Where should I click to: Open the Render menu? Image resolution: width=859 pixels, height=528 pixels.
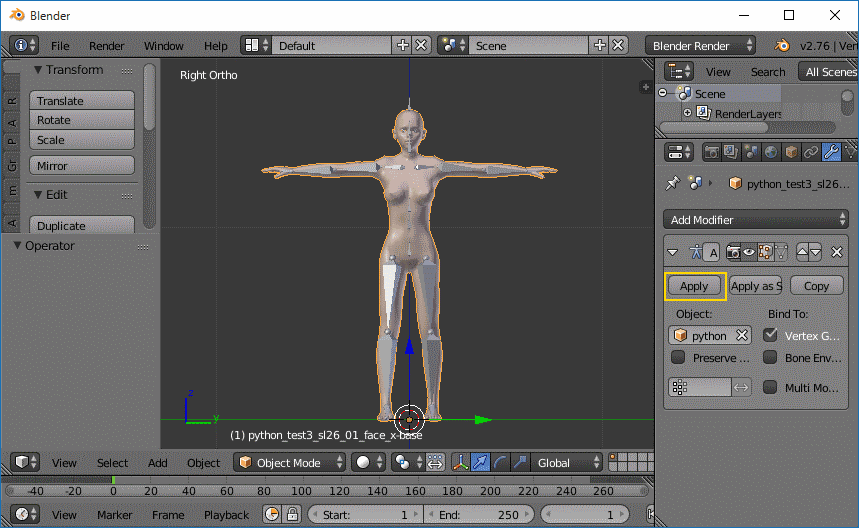(x=107, y=46)
